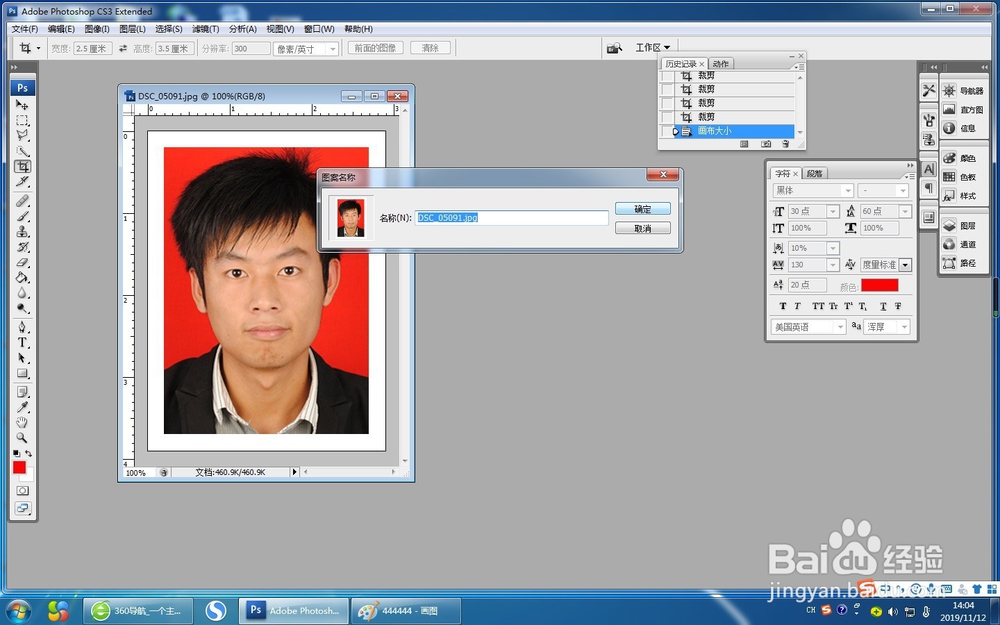
Task: Toggle Strikethrough style button
Action: tap(898, 306)
